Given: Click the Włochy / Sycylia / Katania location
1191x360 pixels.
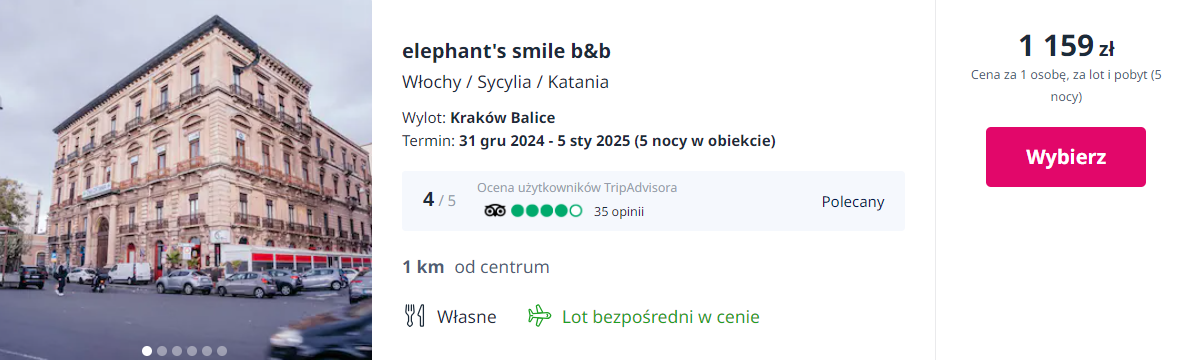Looking at the screenshot, I should 505,82.
